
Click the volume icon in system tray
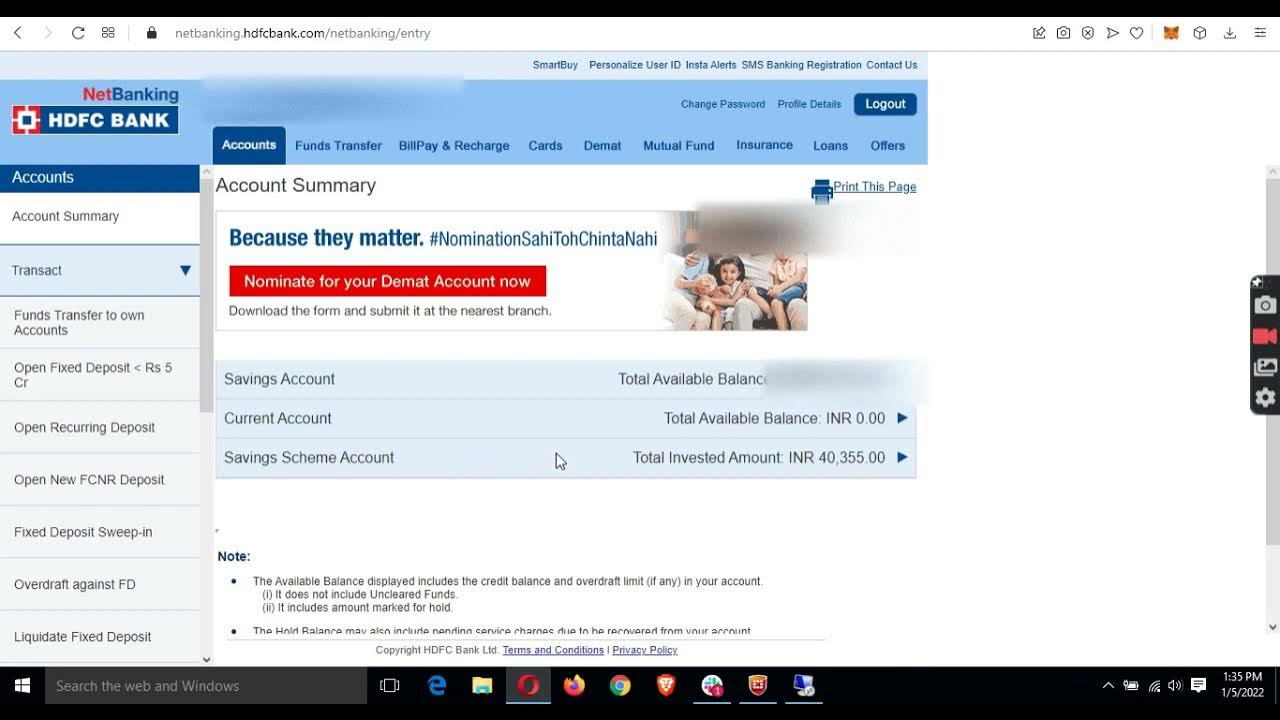pyautogui.click(x=1175, y=686)
